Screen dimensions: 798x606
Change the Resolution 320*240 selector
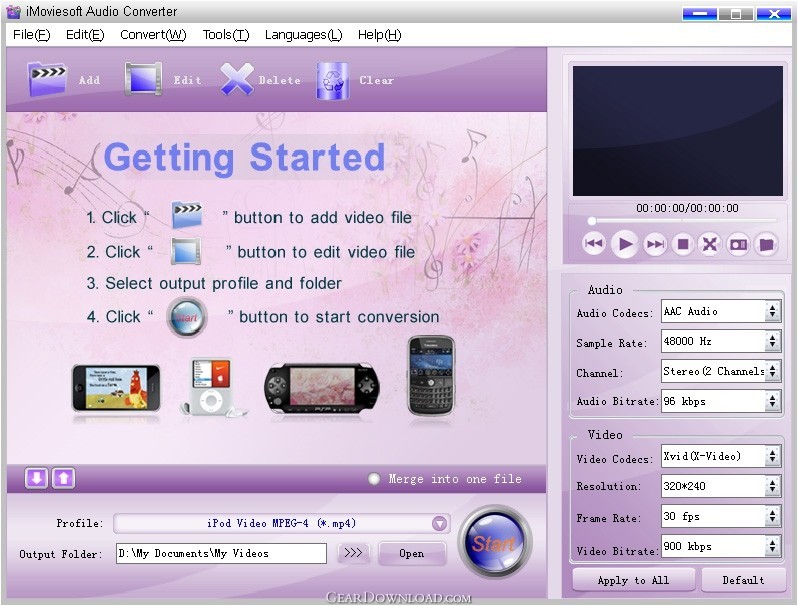tap(721, 486)
